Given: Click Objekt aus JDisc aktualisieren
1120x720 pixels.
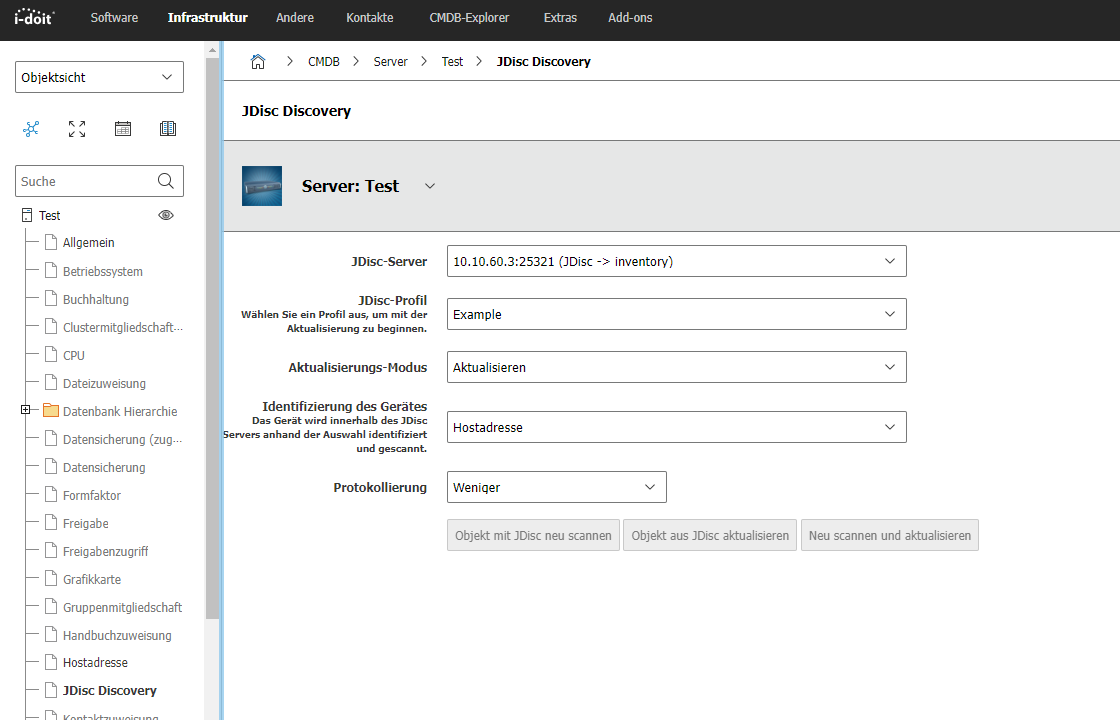Looking at the screenshot, I should [710, 535].
